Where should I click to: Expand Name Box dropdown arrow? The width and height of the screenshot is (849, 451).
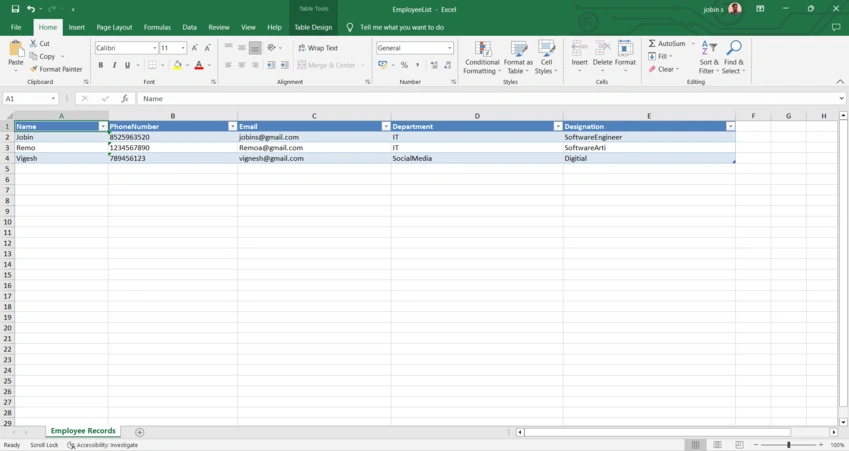[53, 99]
